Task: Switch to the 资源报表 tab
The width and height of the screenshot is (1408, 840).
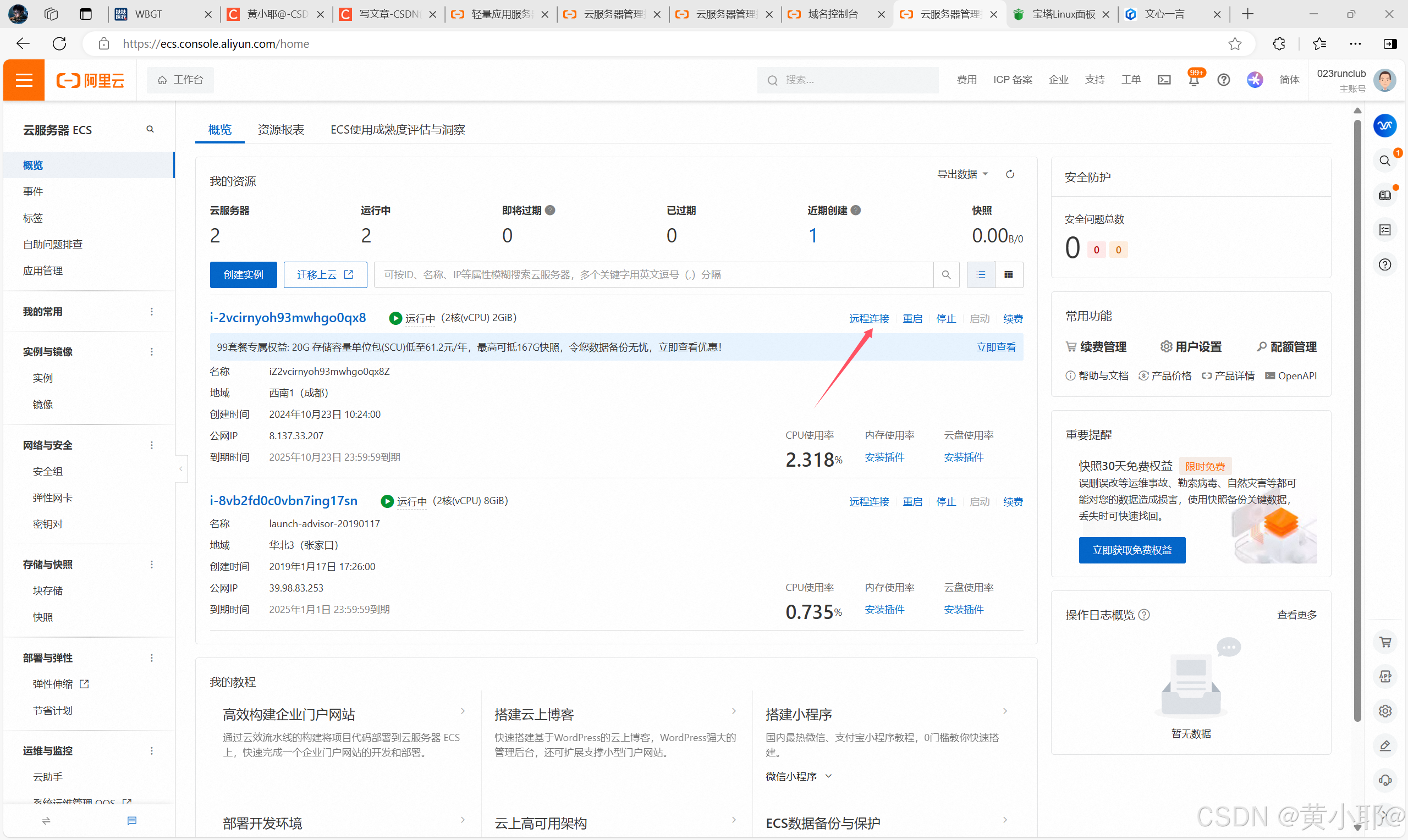Action: click(x=281, y=130)
